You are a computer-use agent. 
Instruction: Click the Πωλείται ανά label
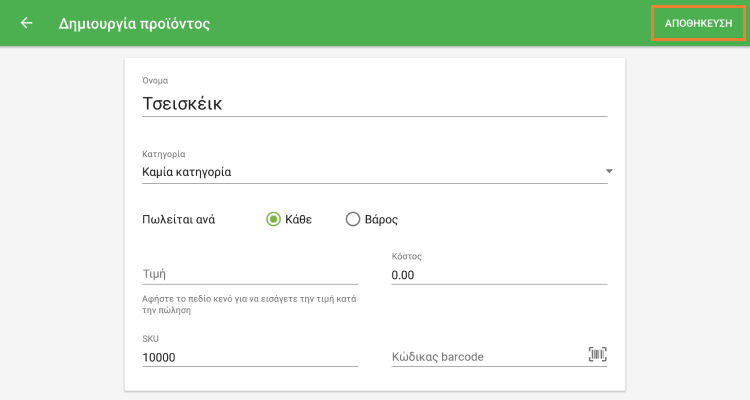tap(179, 220)
